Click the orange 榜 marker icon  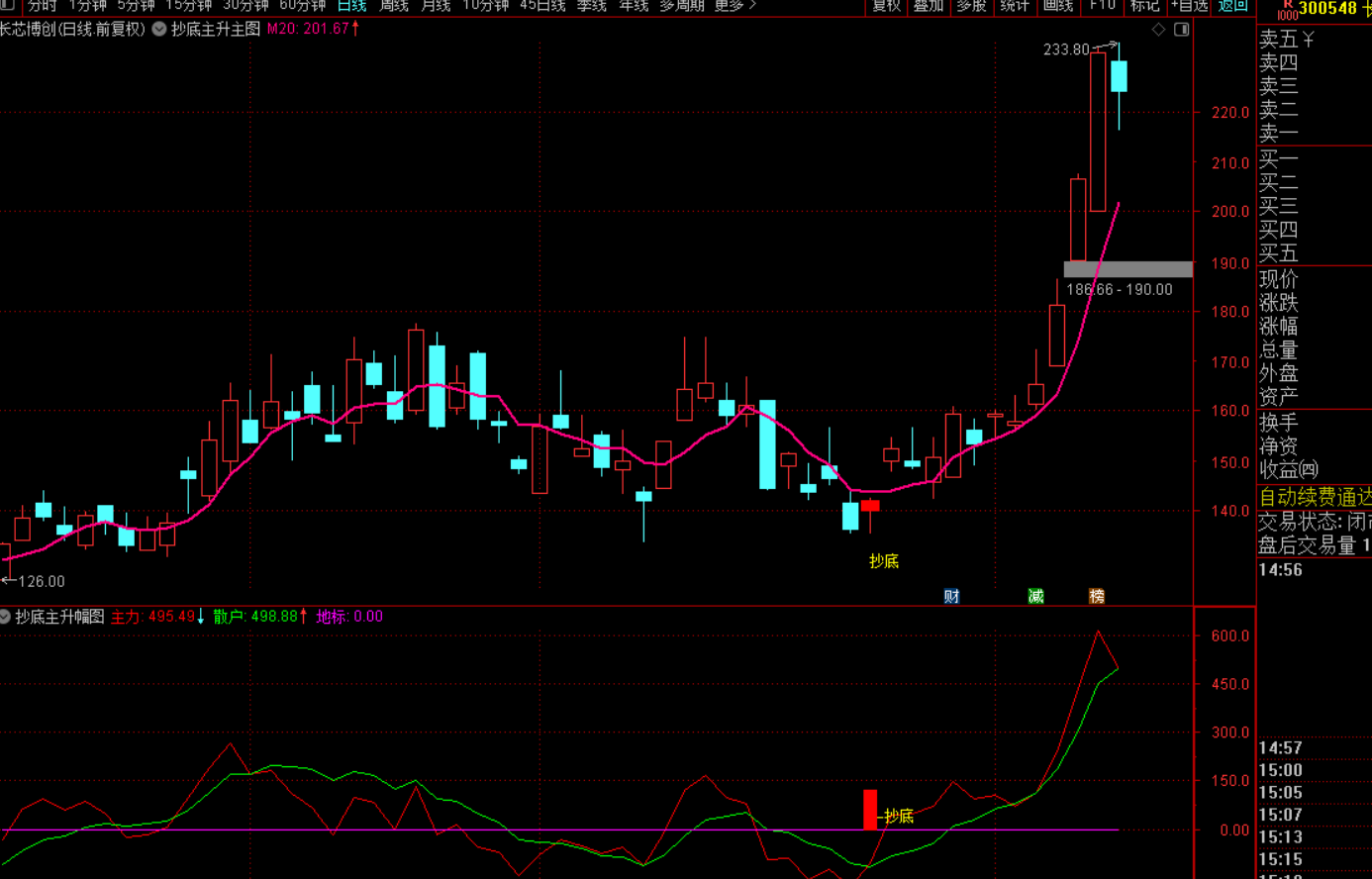1097,596
